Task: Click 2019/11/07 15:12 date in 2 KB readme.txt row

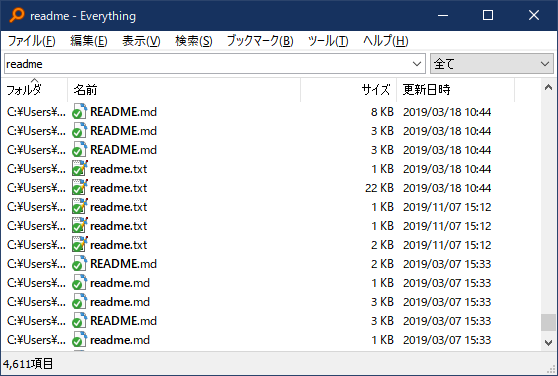Action: (x=447, y=245)
